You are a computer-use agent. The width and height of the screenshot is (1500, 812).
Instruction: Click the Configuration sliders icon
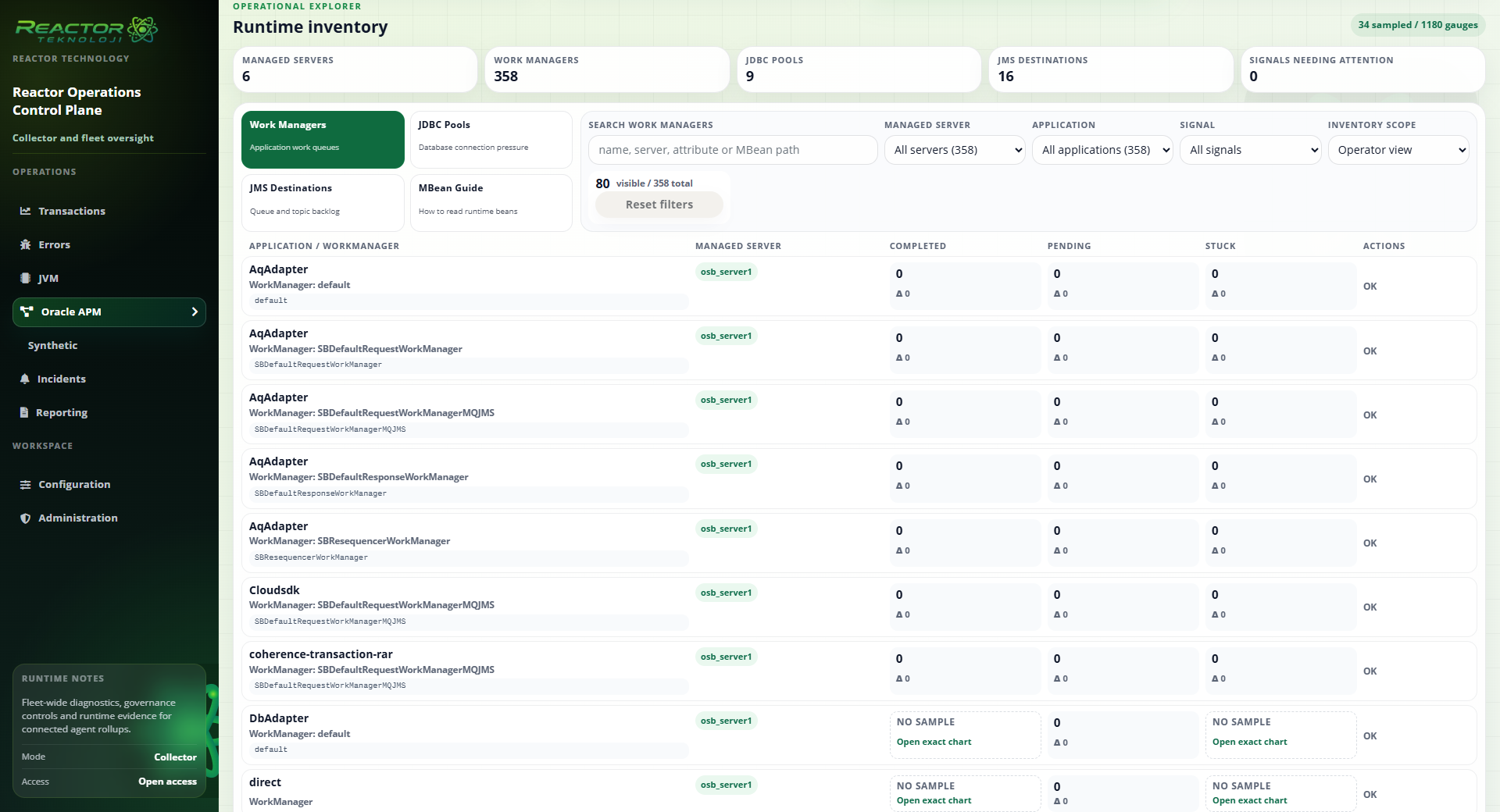pyautogui.click(x=26, y=484)
